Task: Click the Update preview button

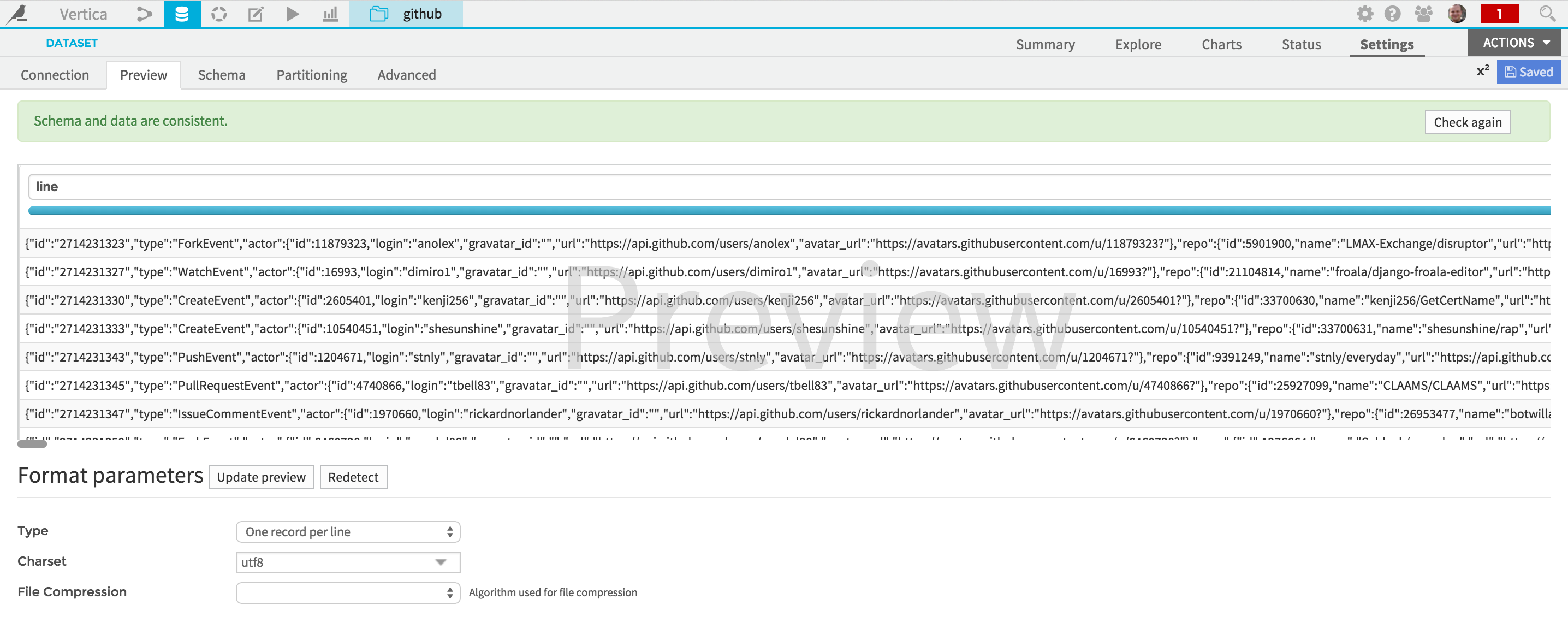Action: coord(261,477)
